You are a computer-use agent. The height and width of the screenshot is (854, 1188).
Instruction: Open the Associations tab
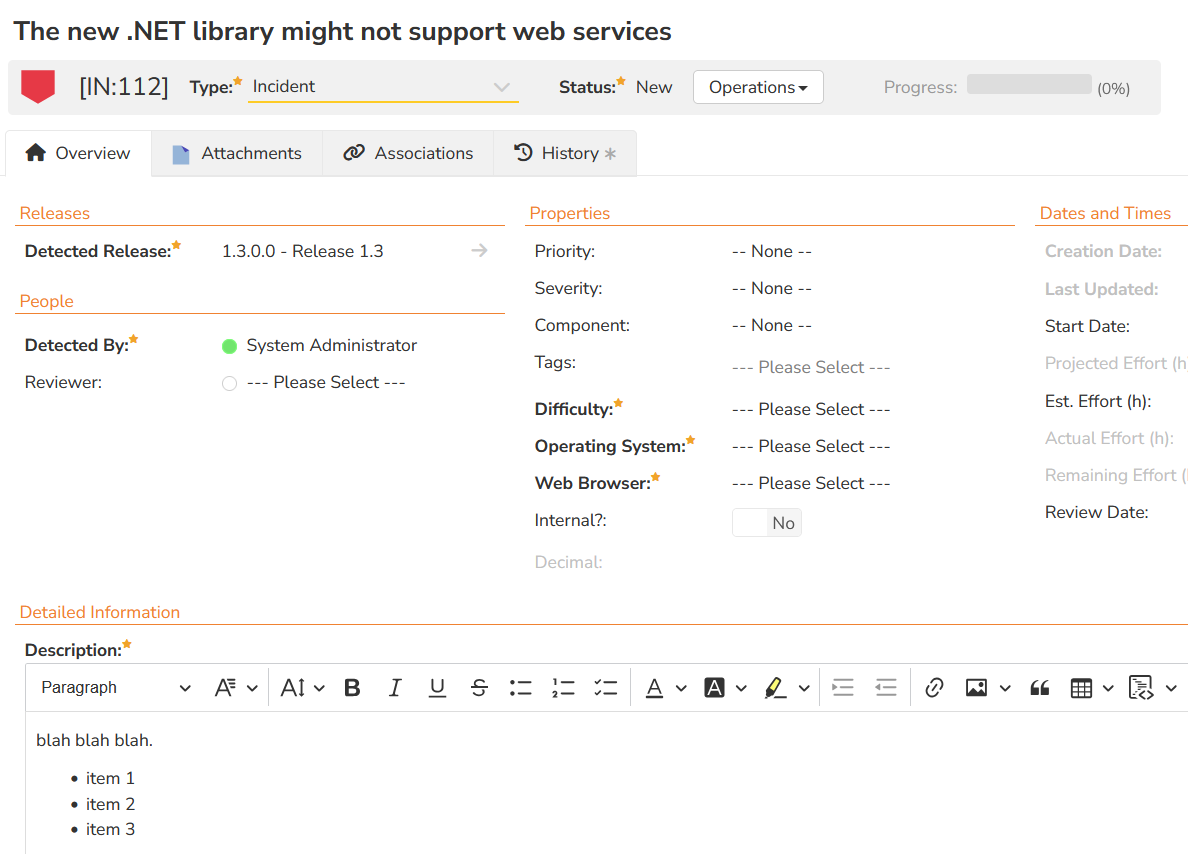pyautogui.click(x=408, y=153)
